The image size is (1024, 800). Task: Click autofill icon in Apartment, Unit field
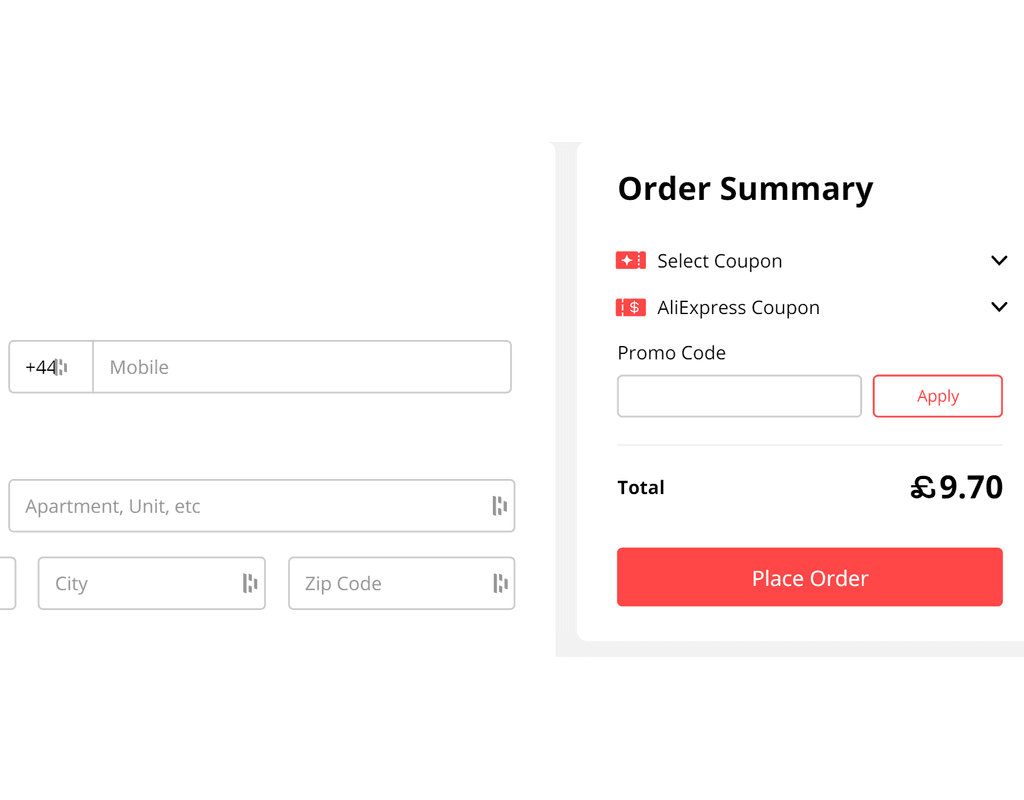pos(500,506)
